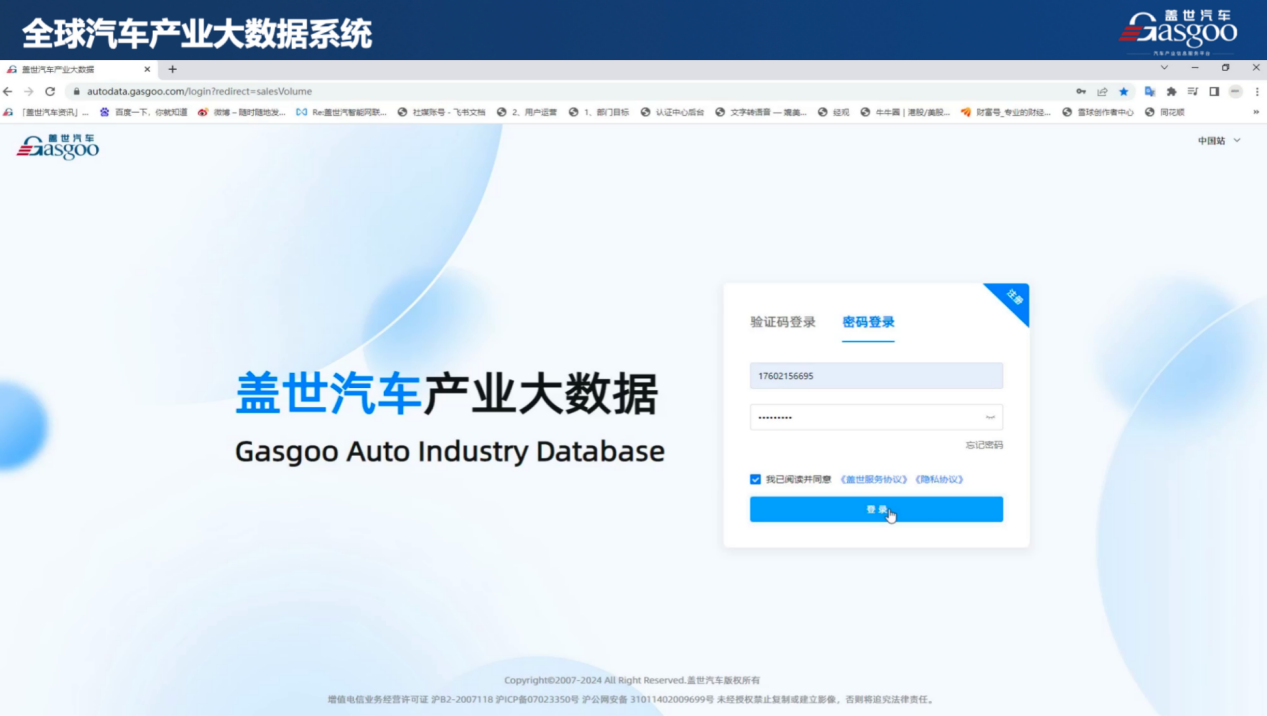Open the 盖世汽车资讯 bookmark

47,112
